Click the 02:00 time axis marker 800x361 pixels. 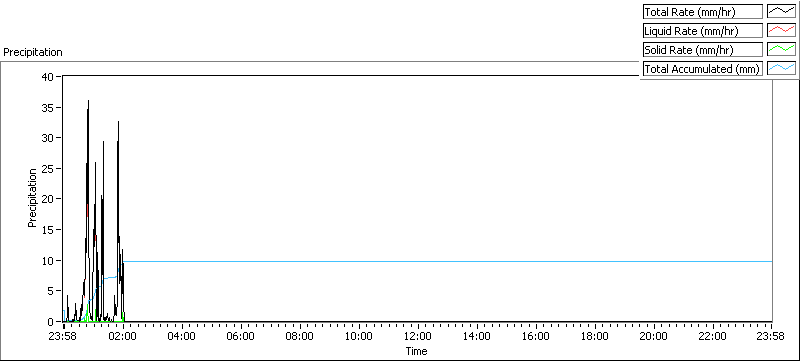click(x=123, y=336)
